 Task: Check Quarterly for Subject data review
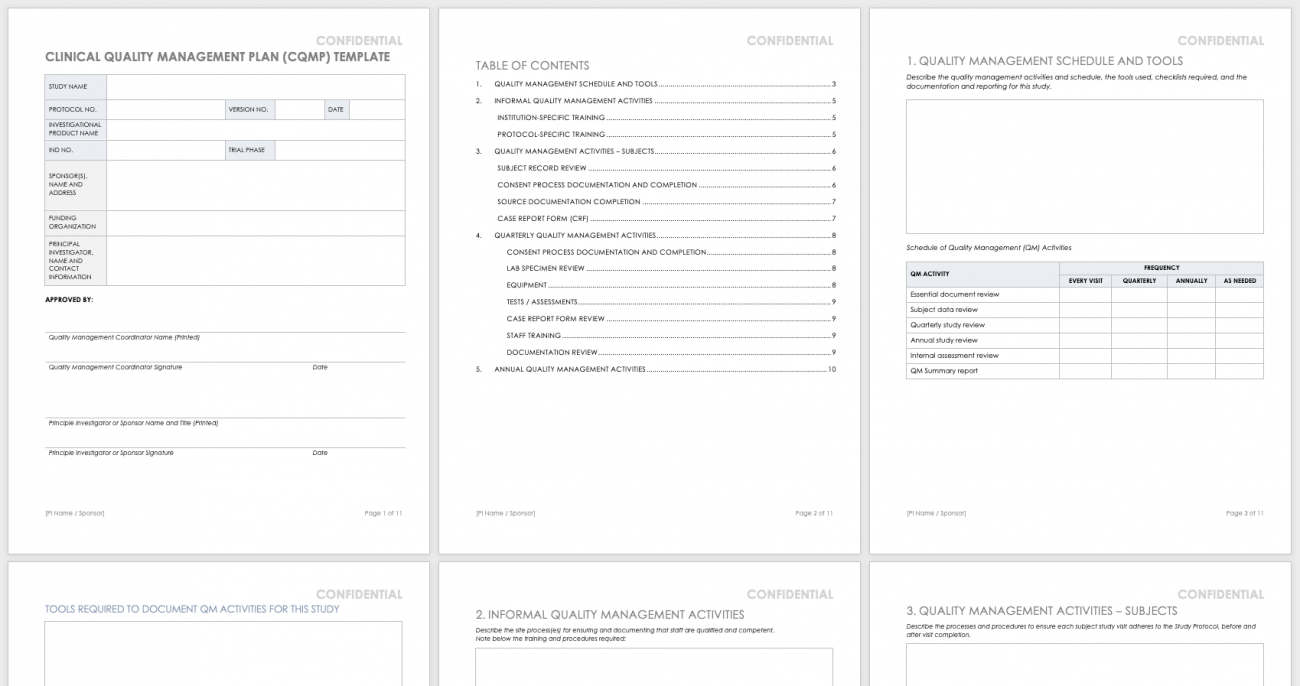click(x=1139, y=310)
